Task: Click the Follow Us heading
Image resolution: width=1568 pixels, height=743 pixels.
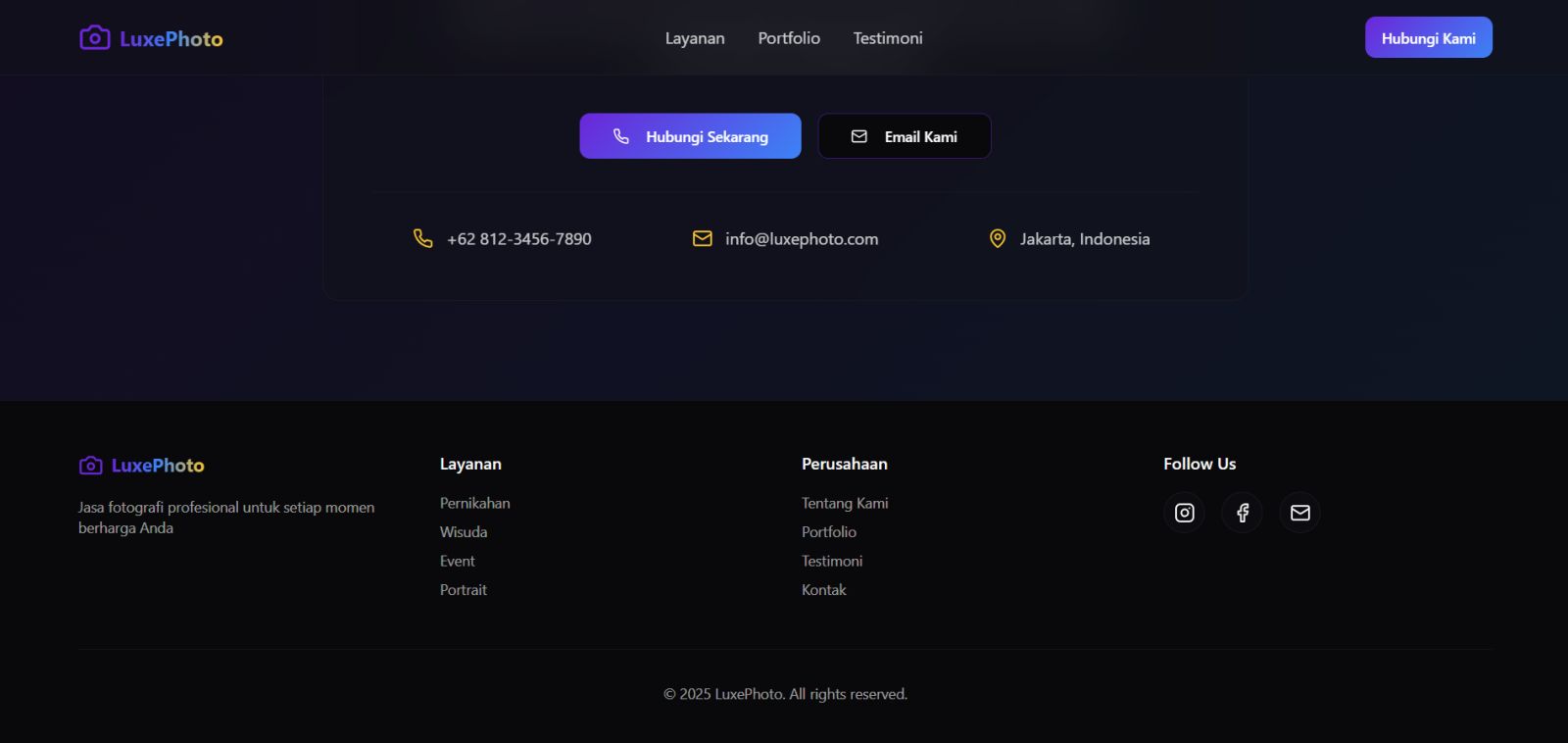Action: (x=1200, y=464)
